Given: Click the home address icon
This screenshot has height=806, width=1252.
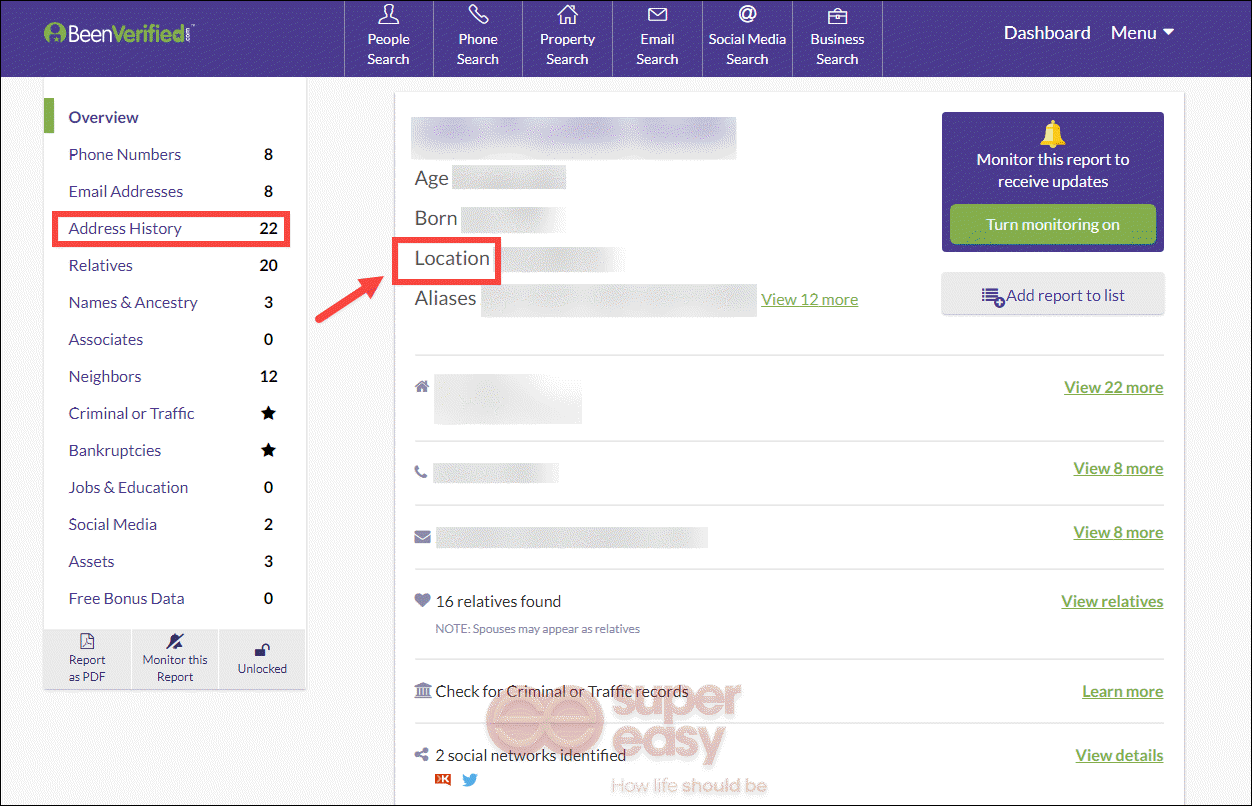Looking at the screenshot, I should (422, 386).
